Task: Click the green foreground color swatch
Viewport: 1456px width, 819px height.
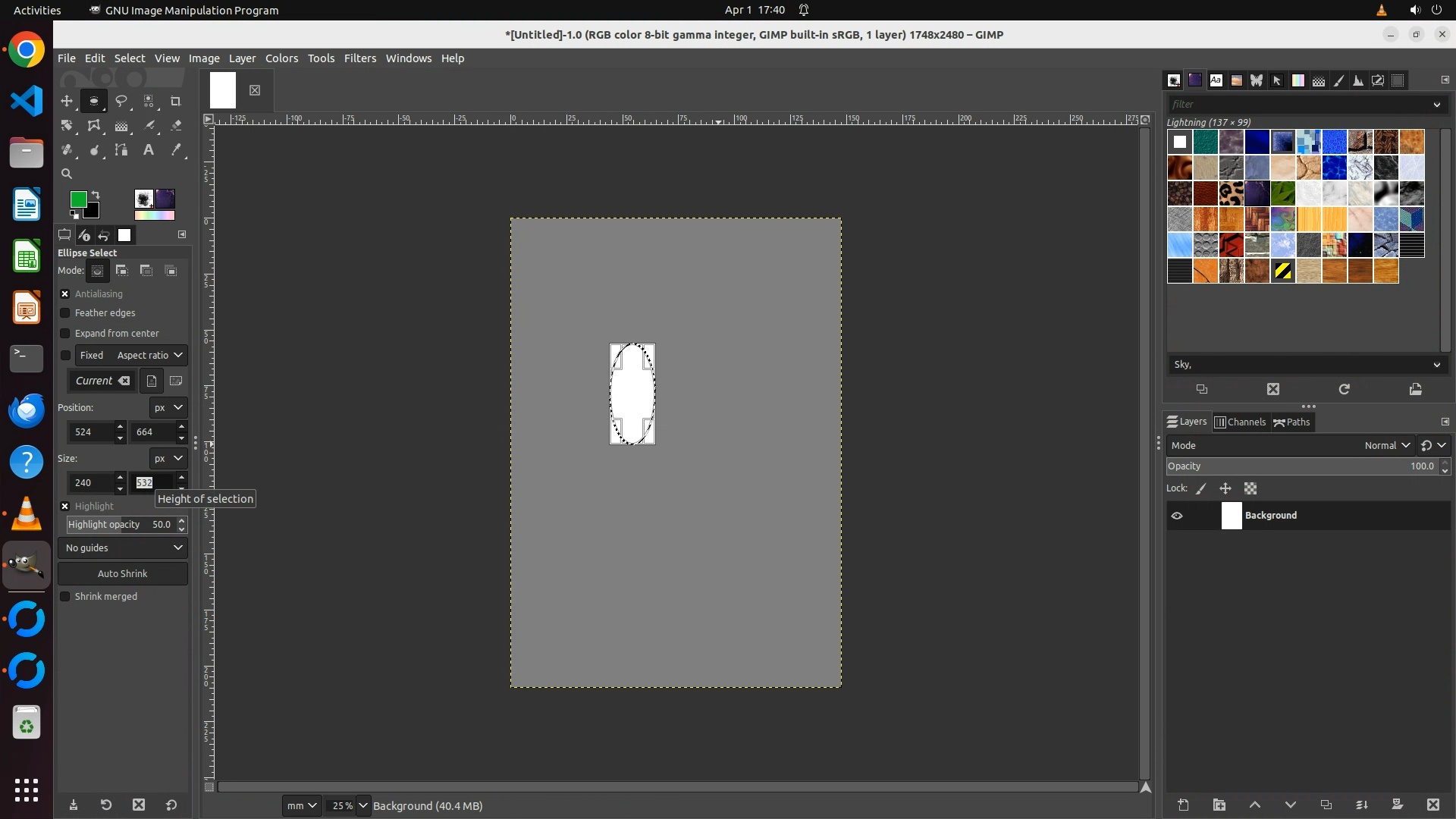Action: click(77, 199)
